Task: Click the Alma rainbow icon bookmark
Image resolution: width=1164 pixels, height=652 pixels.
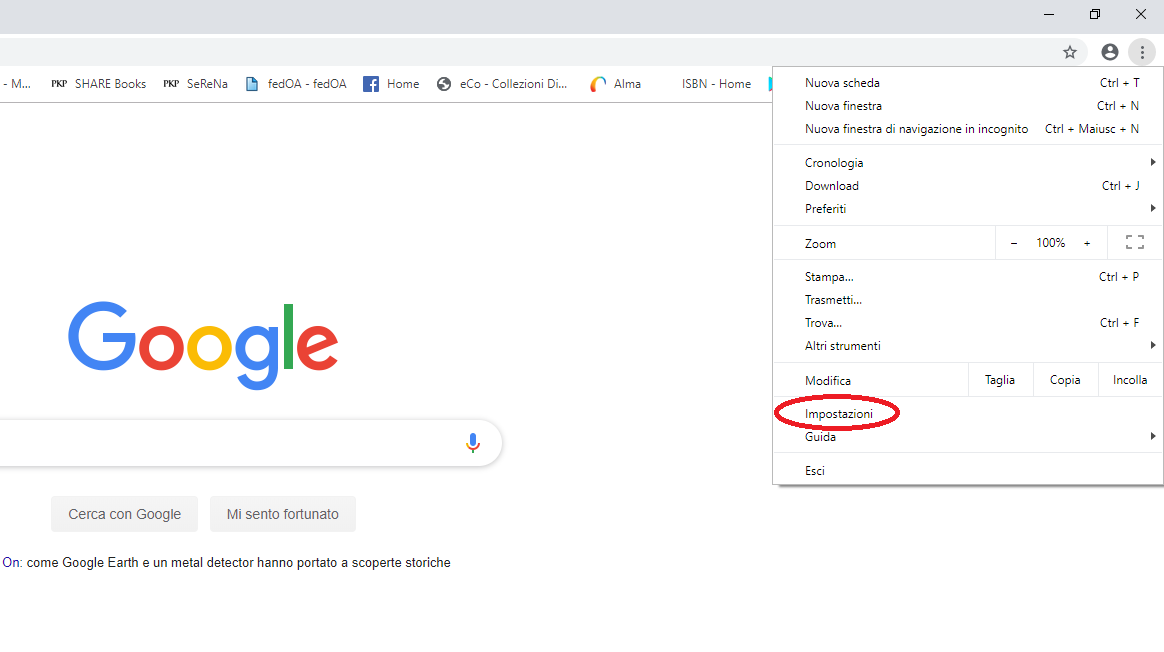Action: (598, 84)
